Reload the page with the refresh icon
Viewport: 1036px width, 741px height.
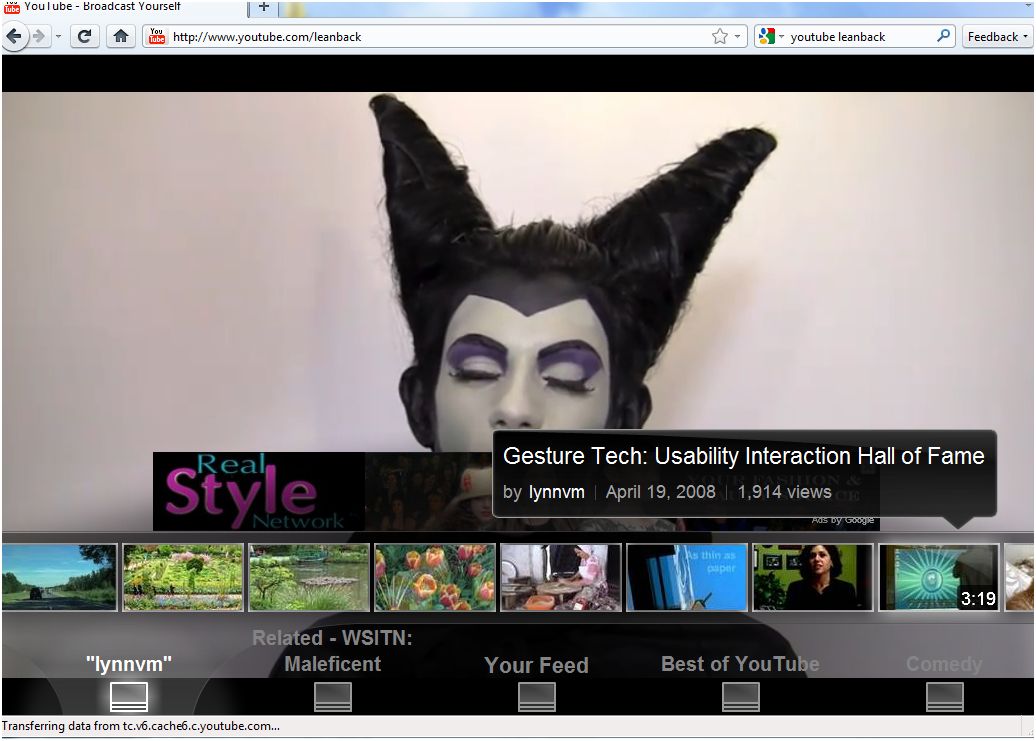point(85,36)
